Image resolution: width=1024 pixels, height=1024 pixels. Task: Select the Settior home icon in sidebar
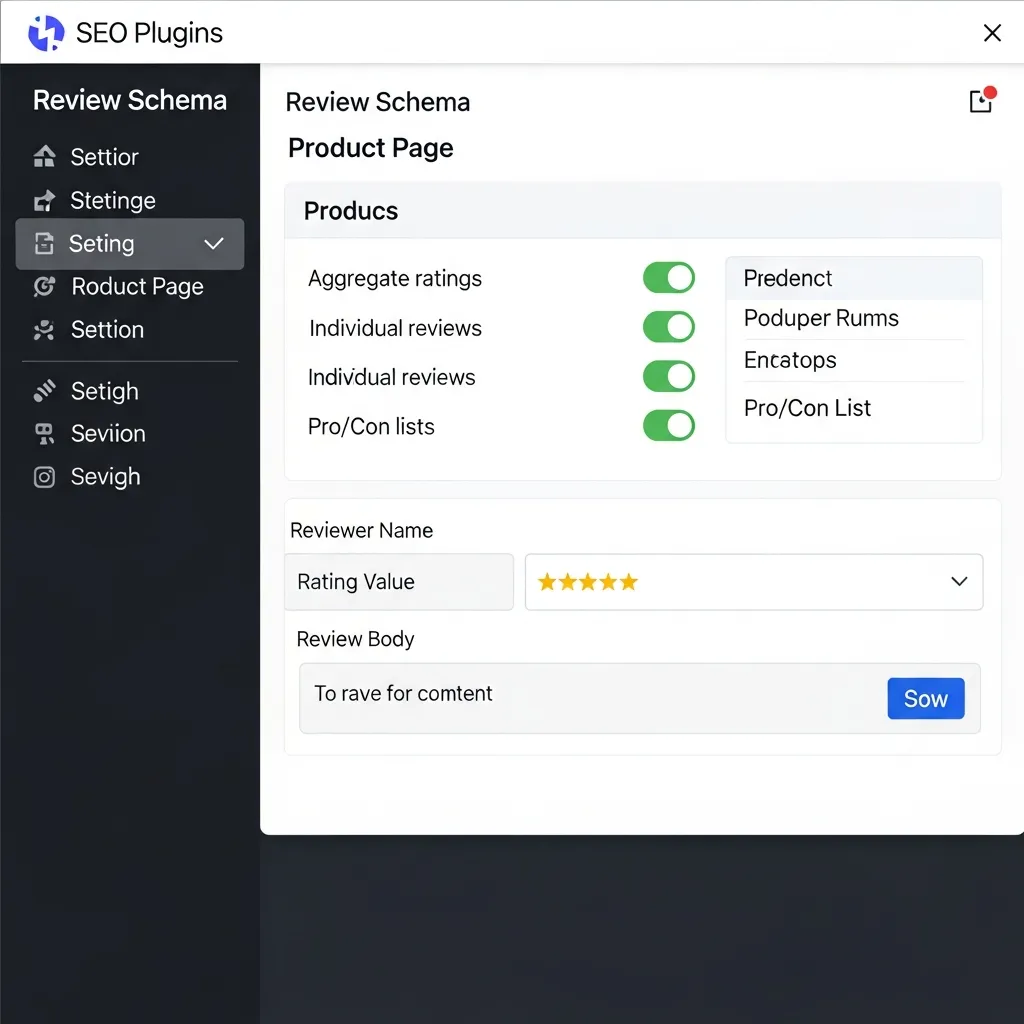tap(45, 156)
